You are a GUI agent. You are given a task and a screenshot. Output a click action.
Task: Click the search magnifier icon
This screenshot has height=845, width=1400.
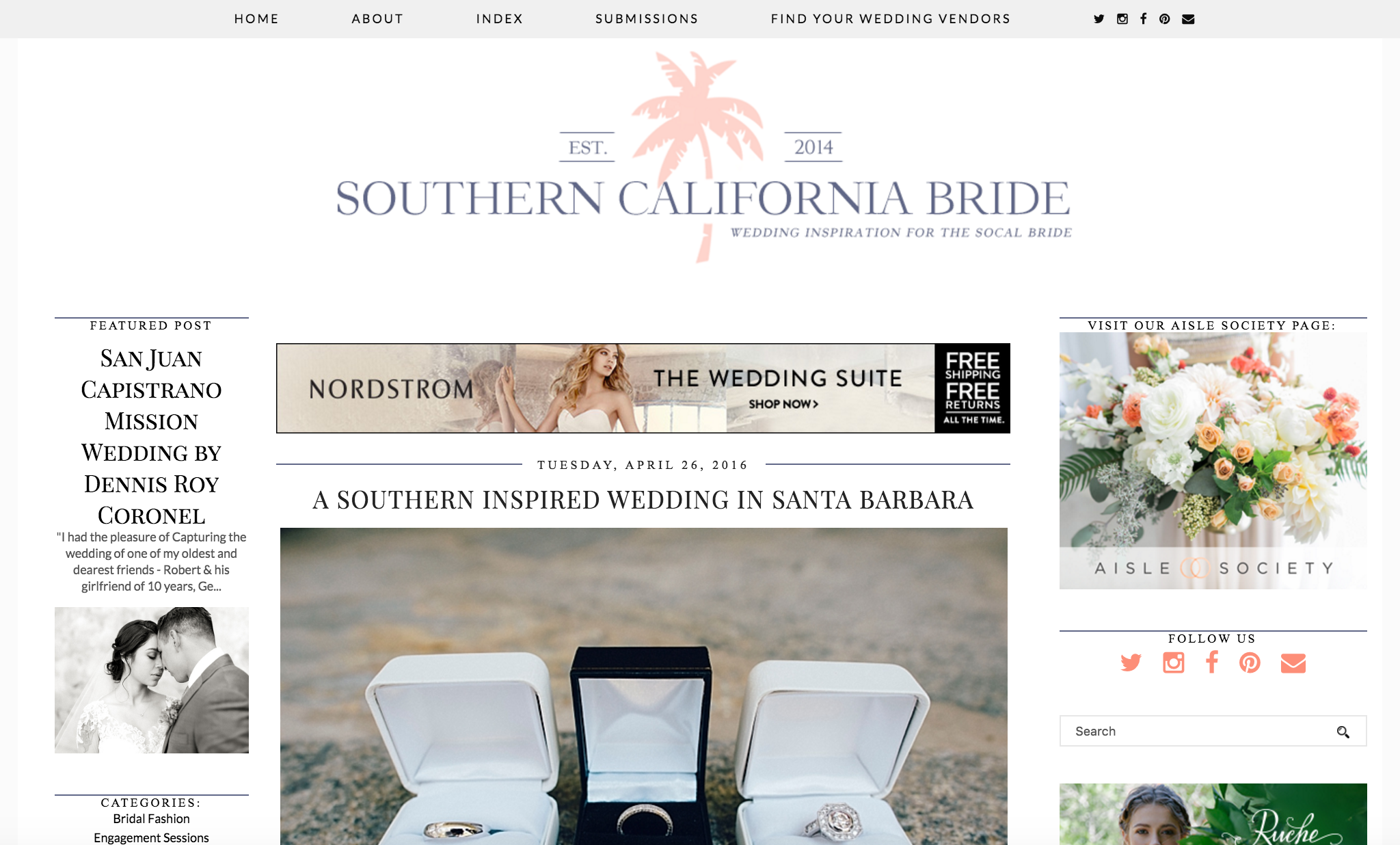point(1343,732)
